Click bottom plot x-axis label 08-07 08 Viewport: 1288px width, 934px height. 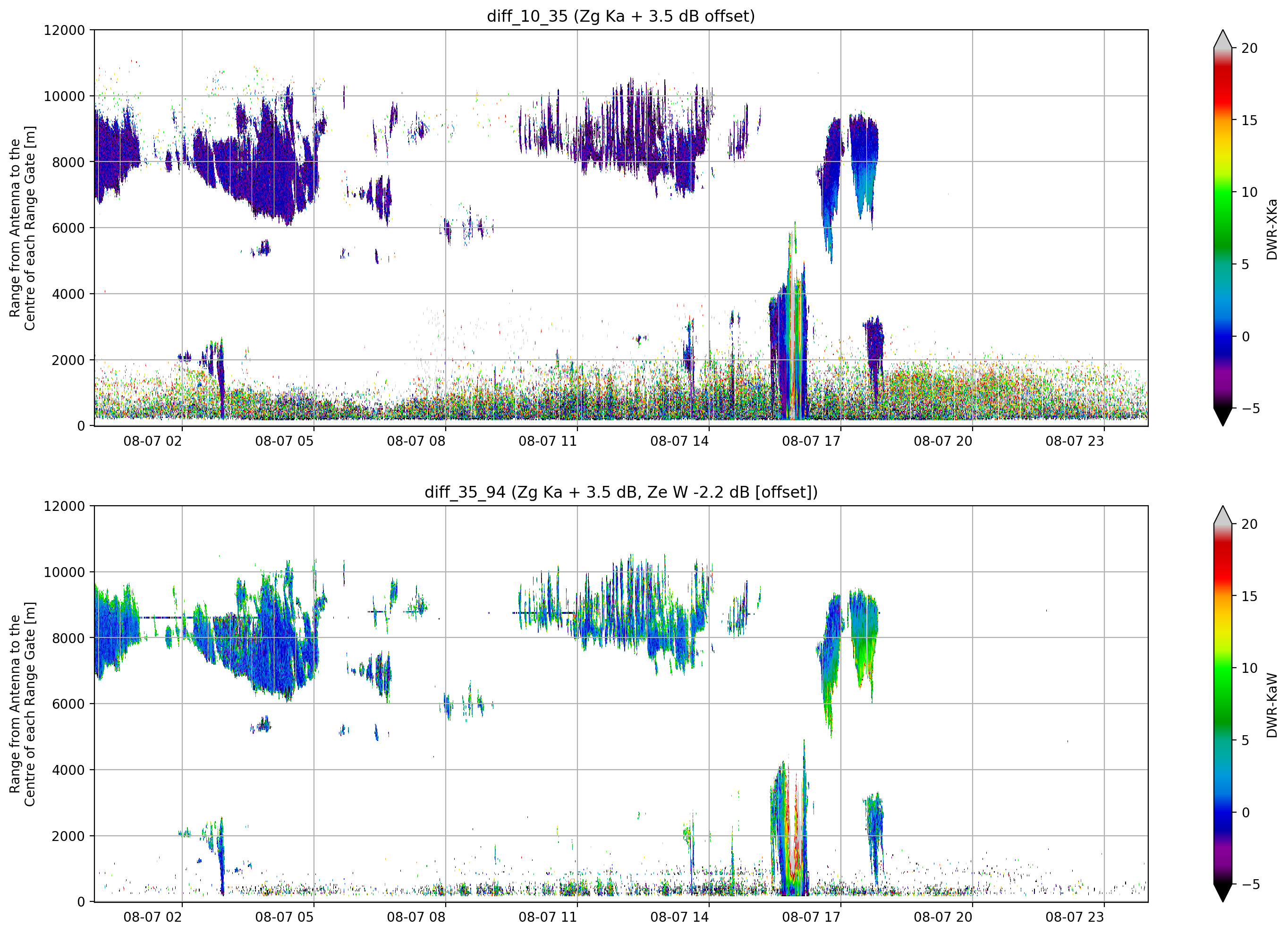pyautogui.click(x=416, y=917)
